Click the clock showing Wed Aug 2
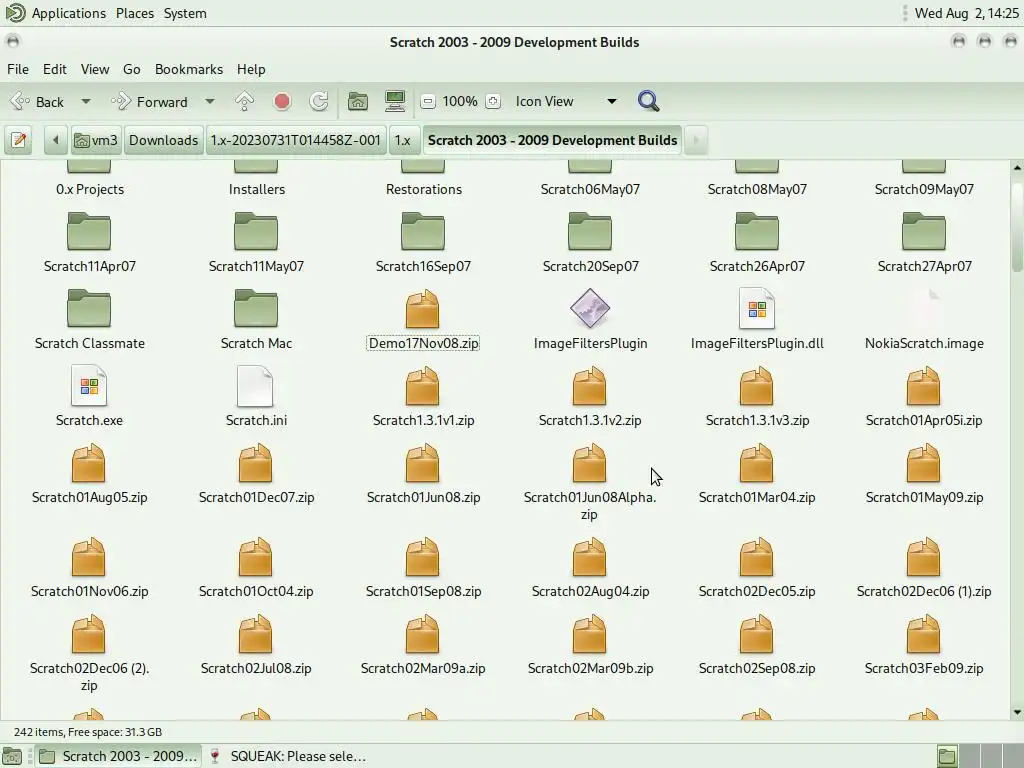Screen dimensions: 1024x768 pos(967,13)
